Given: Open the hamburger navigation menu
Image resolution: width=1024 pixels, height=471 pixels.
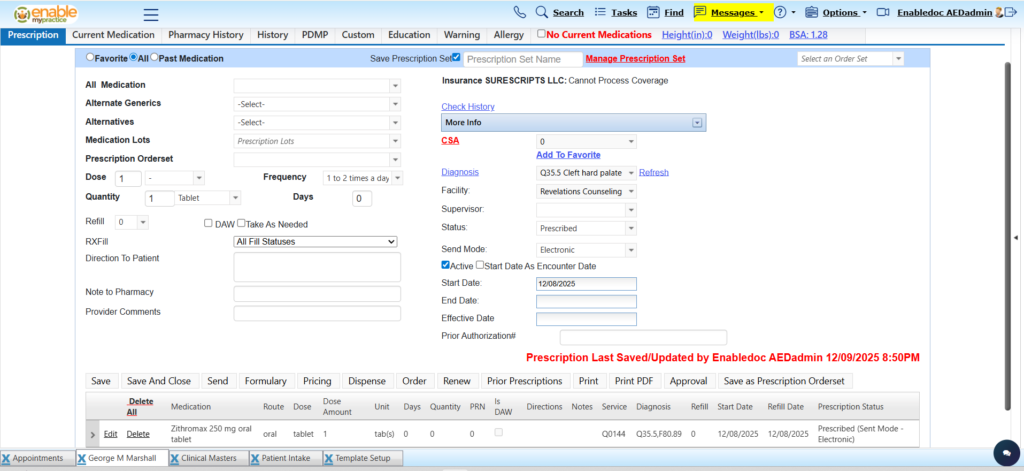Looking at the screenshot, I should coord(151,14).
